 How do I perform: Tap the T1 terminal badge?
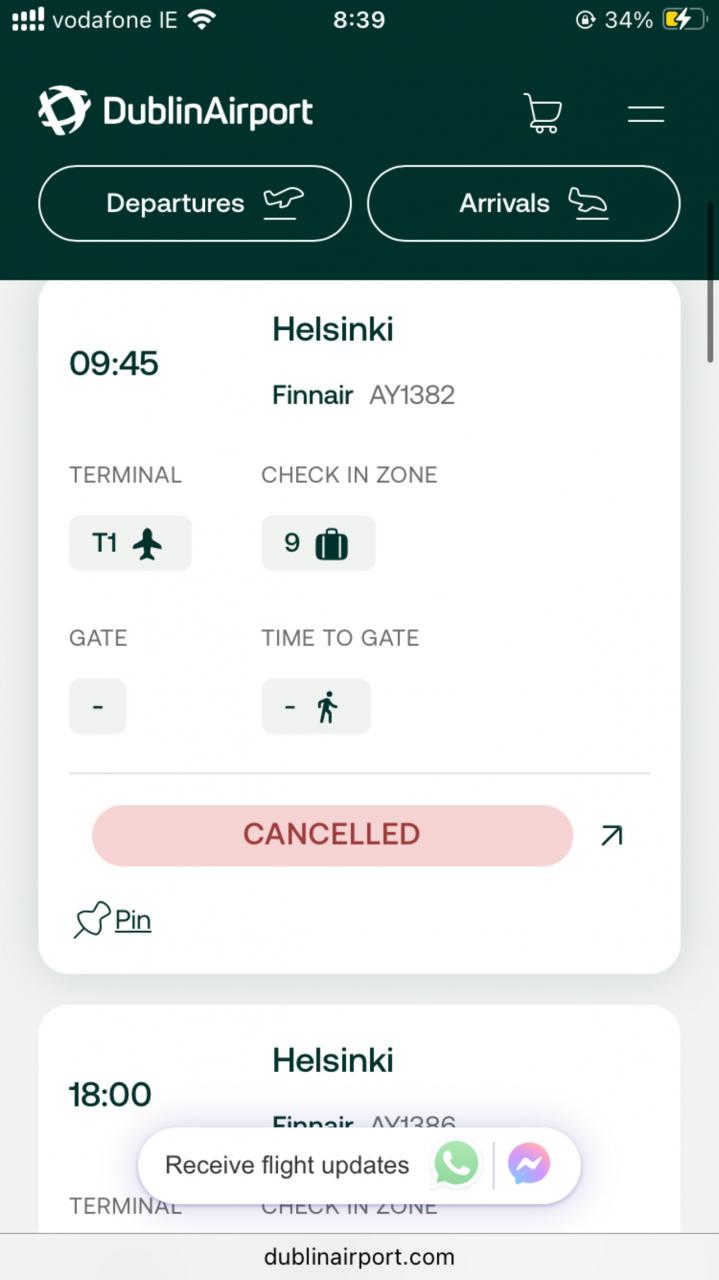tap(129, 543)
